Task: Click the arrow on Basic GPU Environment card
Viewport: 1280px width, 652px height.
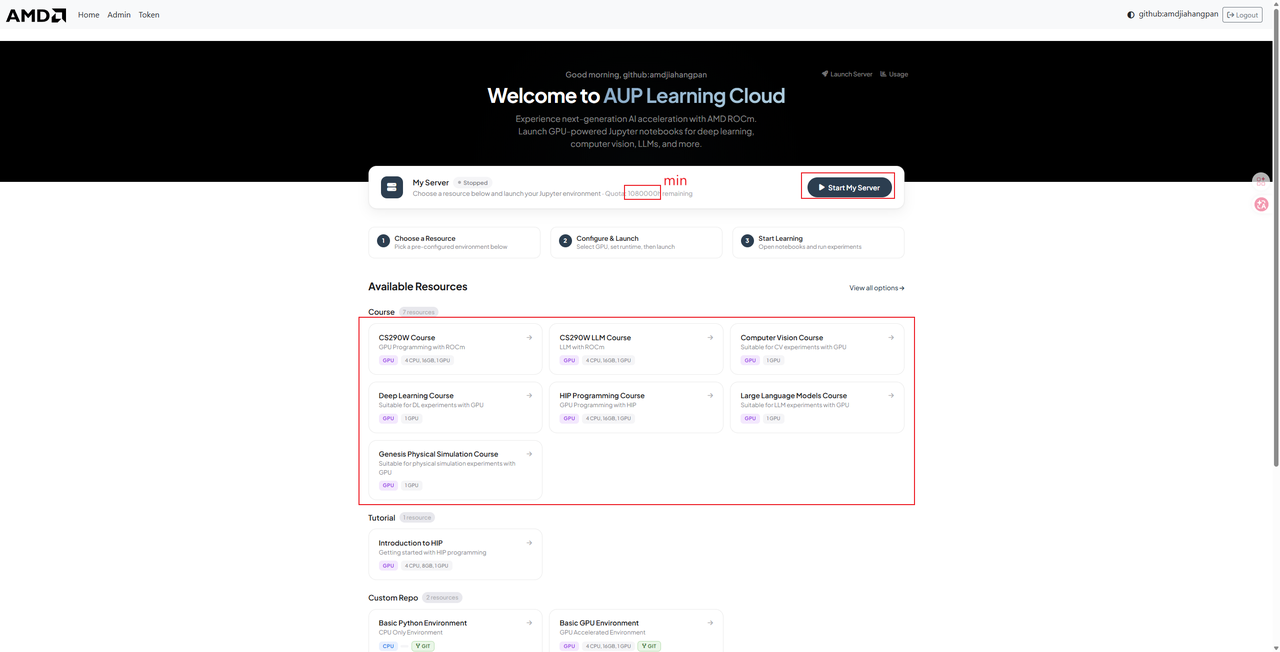Action: (710, 622)
